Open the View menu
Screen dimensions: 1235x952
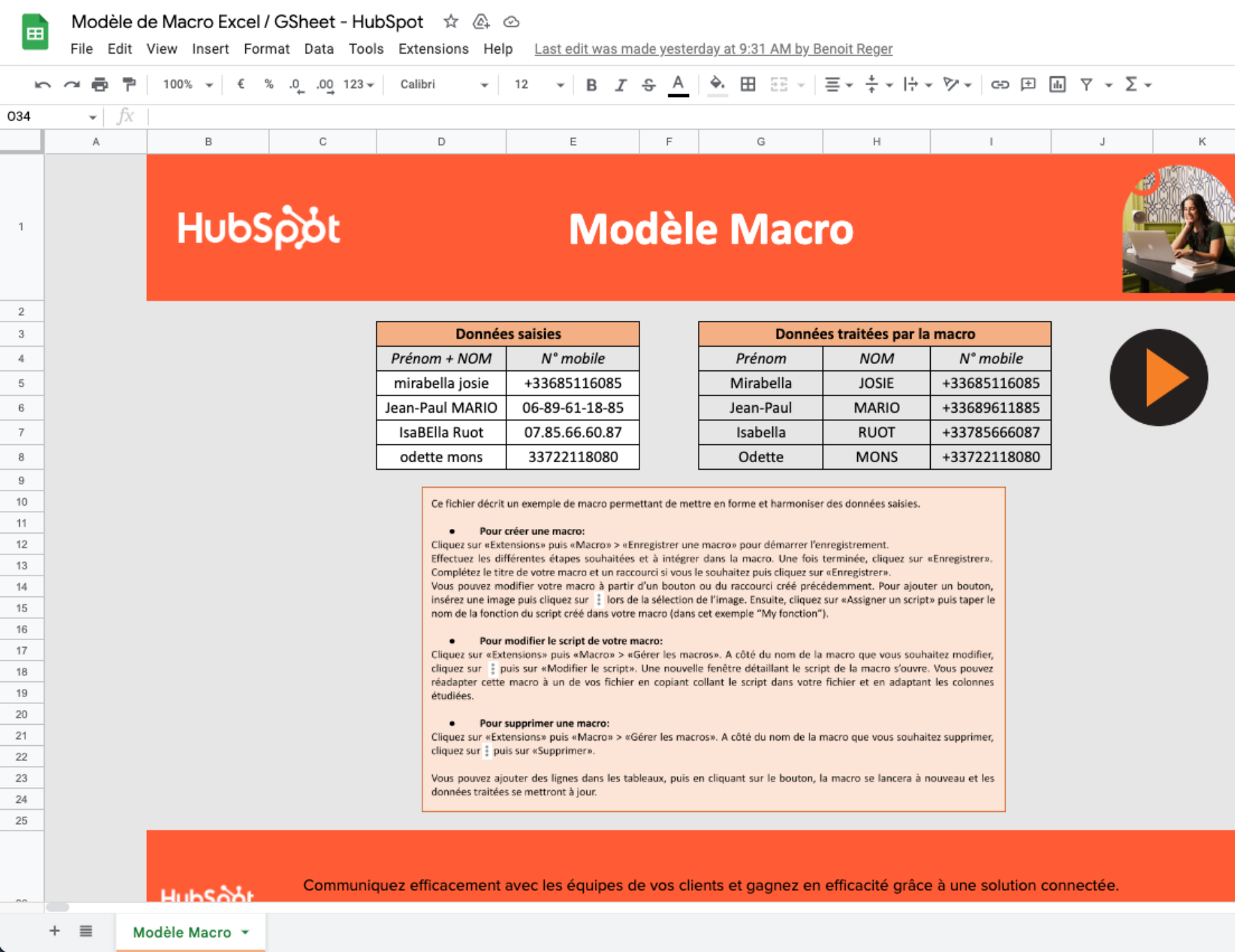click(161, 49)
